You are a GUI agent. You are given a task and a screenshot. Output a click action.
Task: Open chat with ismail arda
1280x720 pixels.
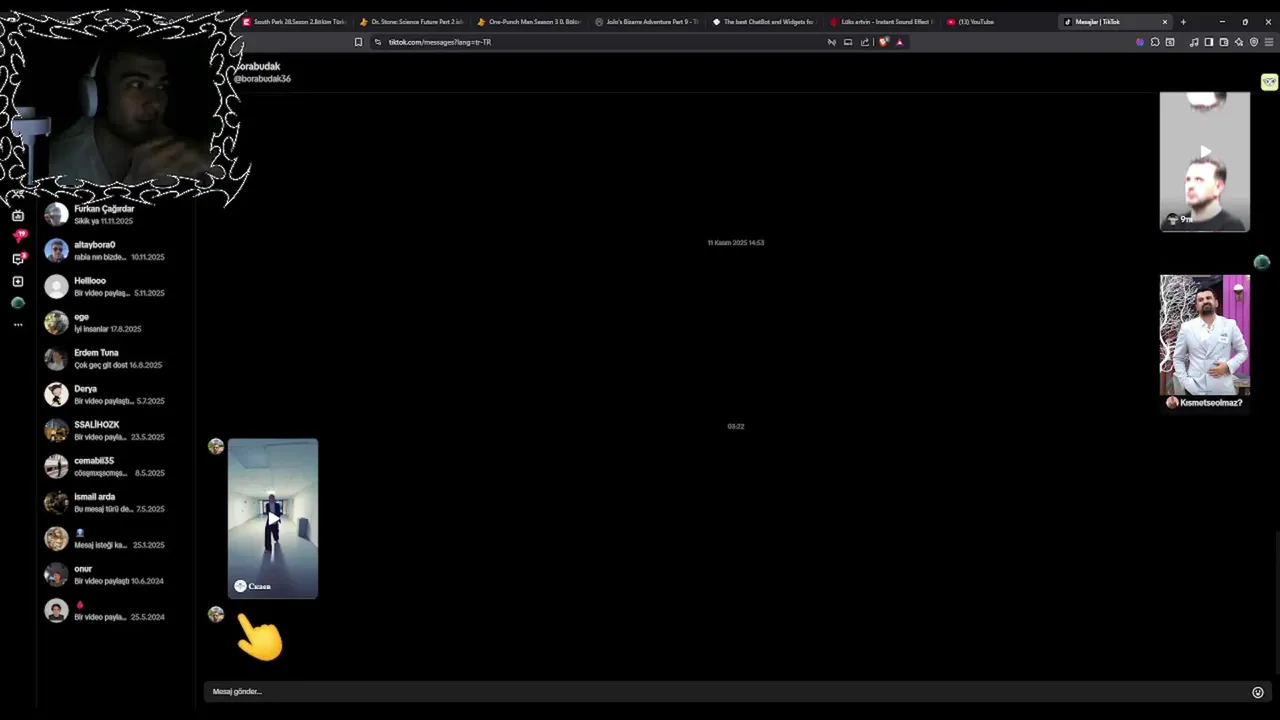(115, 502)
